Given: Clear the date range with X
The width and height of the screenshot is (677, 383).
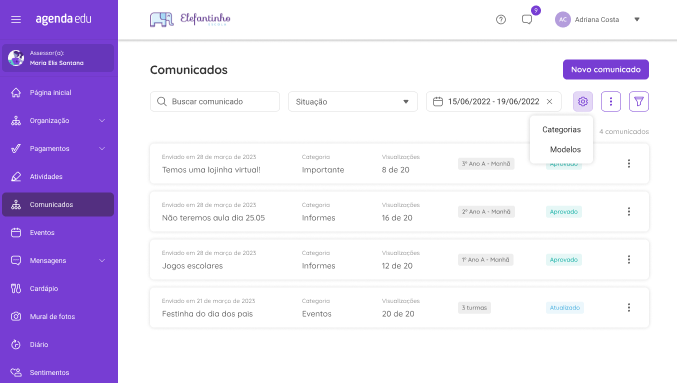Looking at the screenshot, I should pyautogui.click(x=549, y=101).
